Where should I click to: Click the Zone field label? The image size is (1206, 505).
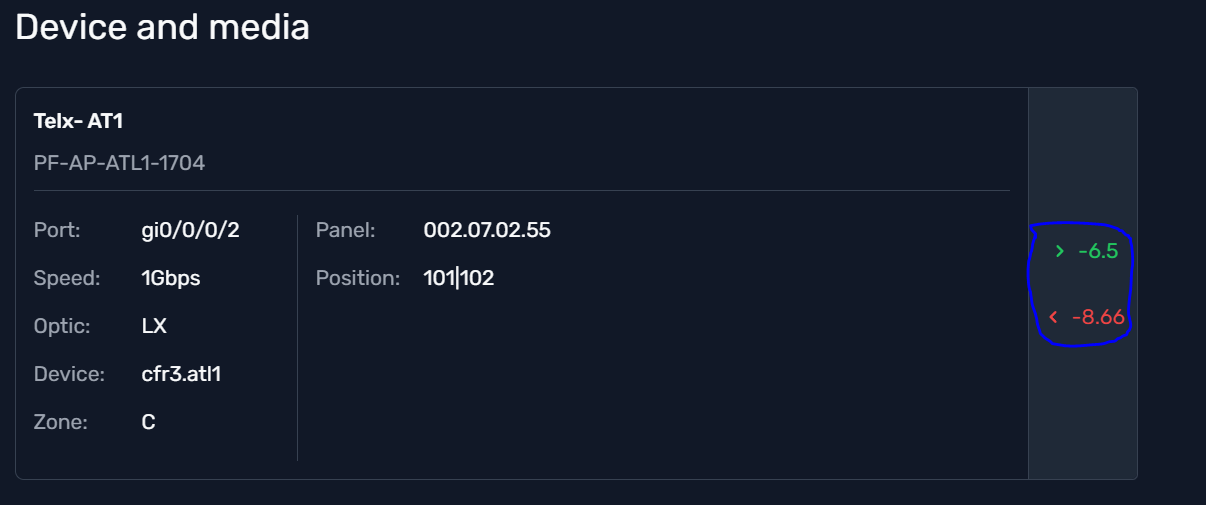point(61,422)
